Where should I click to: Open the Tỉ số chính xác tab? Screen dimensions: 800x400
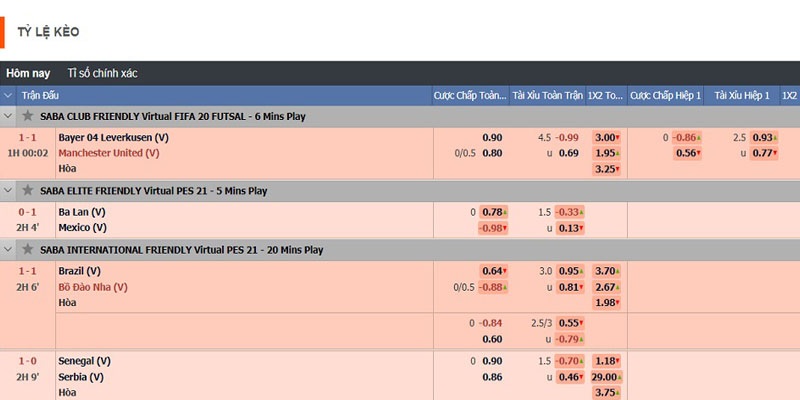102,73
